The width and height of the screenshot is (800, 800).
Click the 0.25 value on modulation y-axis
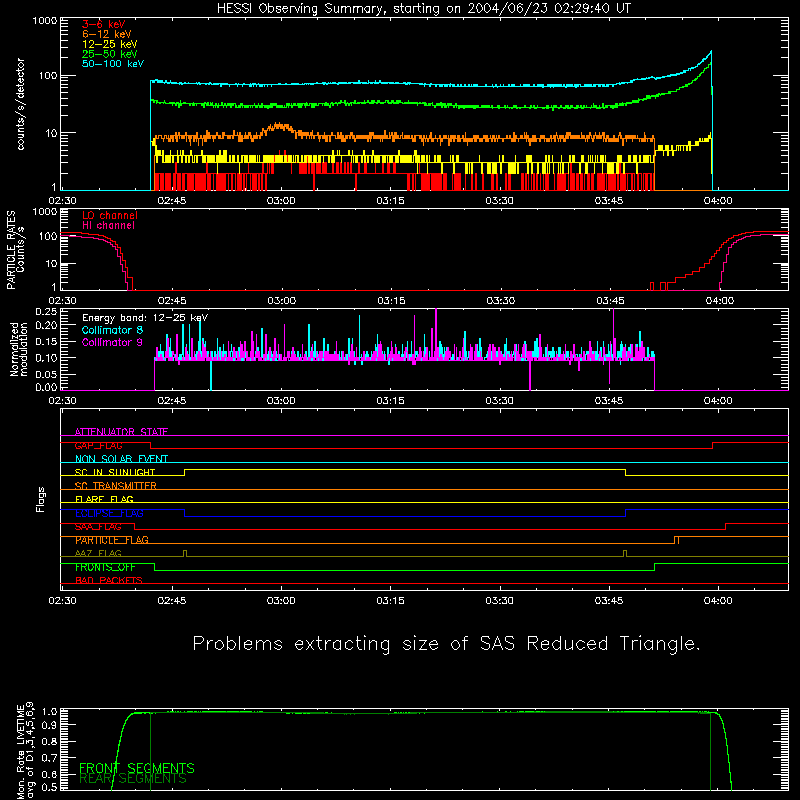tap(46, 312)
